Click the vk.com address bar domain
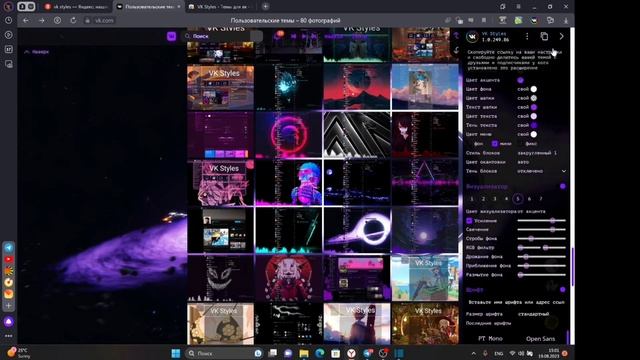This screenshot has height=360, width=640. (104, 20)
